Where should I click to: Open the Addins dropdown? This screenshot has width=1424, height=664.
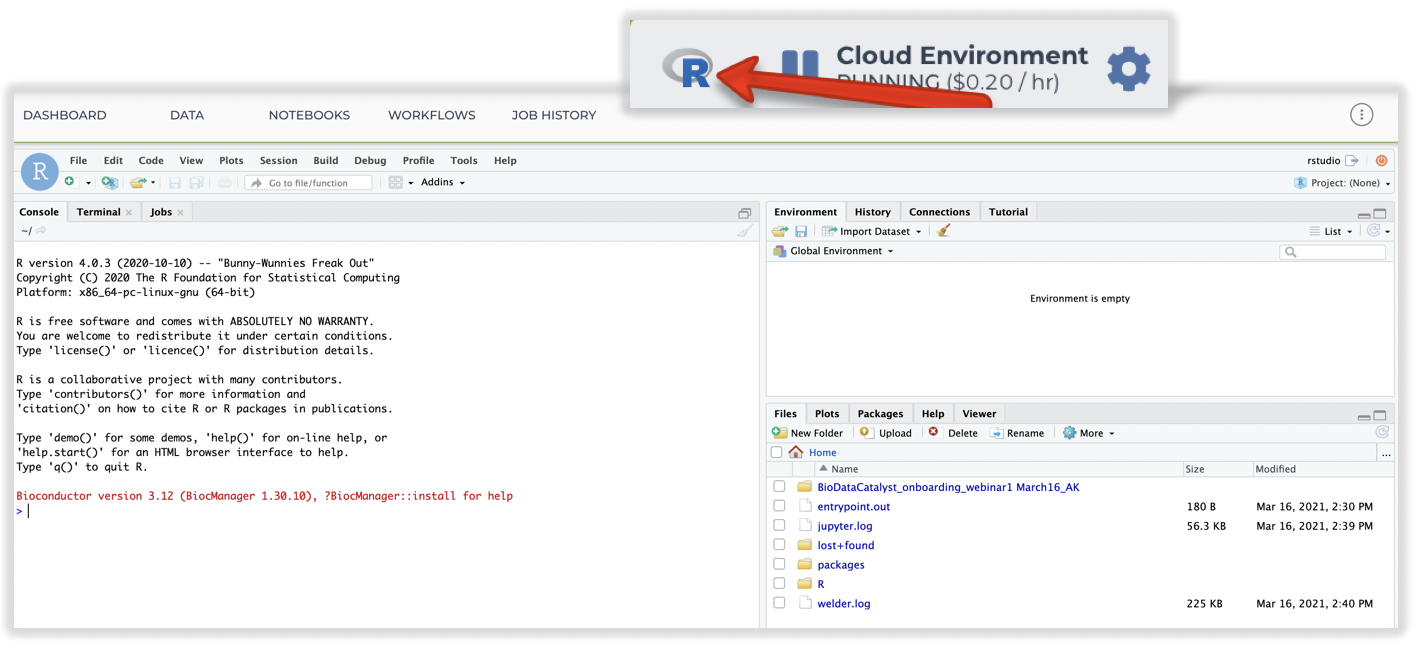pyautogui.click(x=443, y=182)
